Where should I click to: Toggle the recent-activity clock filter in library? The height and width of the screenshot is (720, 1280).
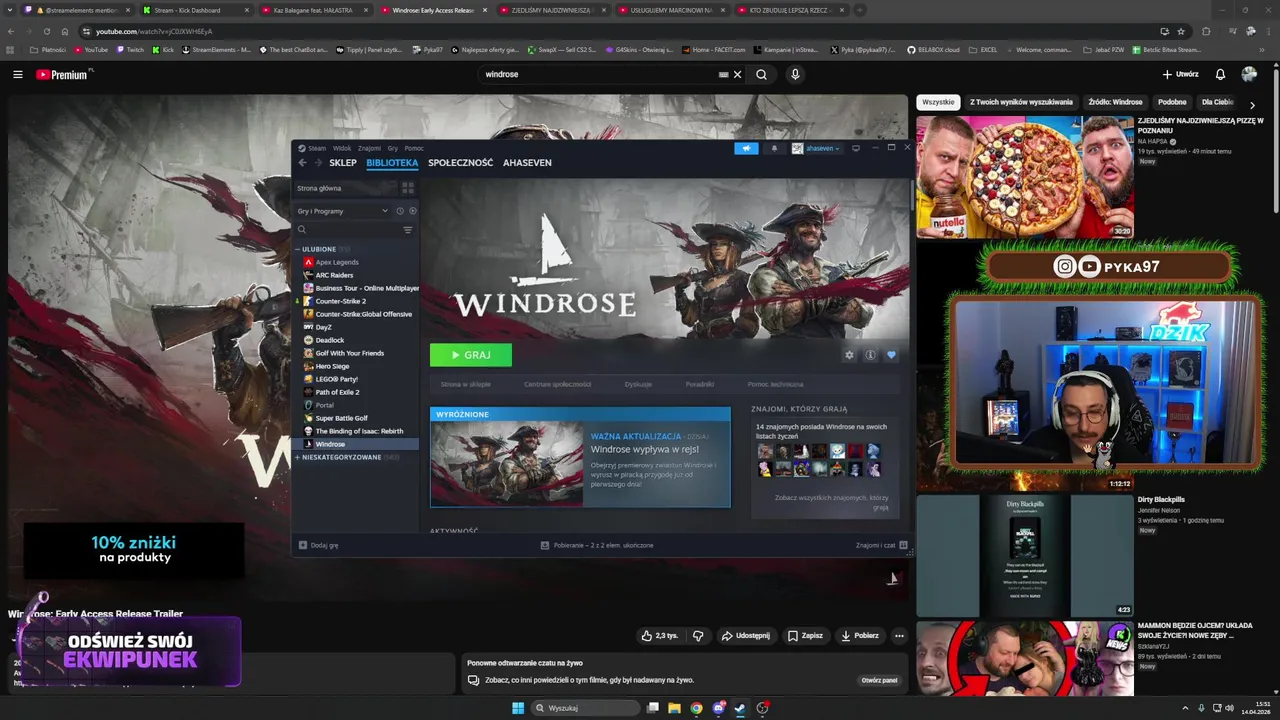pos(400,211)
